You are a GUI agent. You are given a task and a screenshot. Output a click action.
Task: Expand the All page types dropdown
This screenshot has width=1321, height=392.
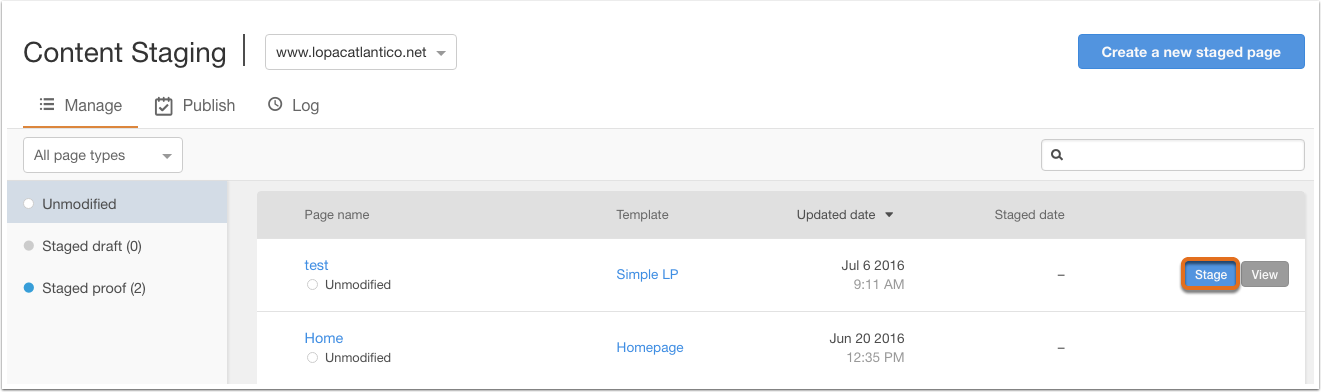click(x=103, y=155)
